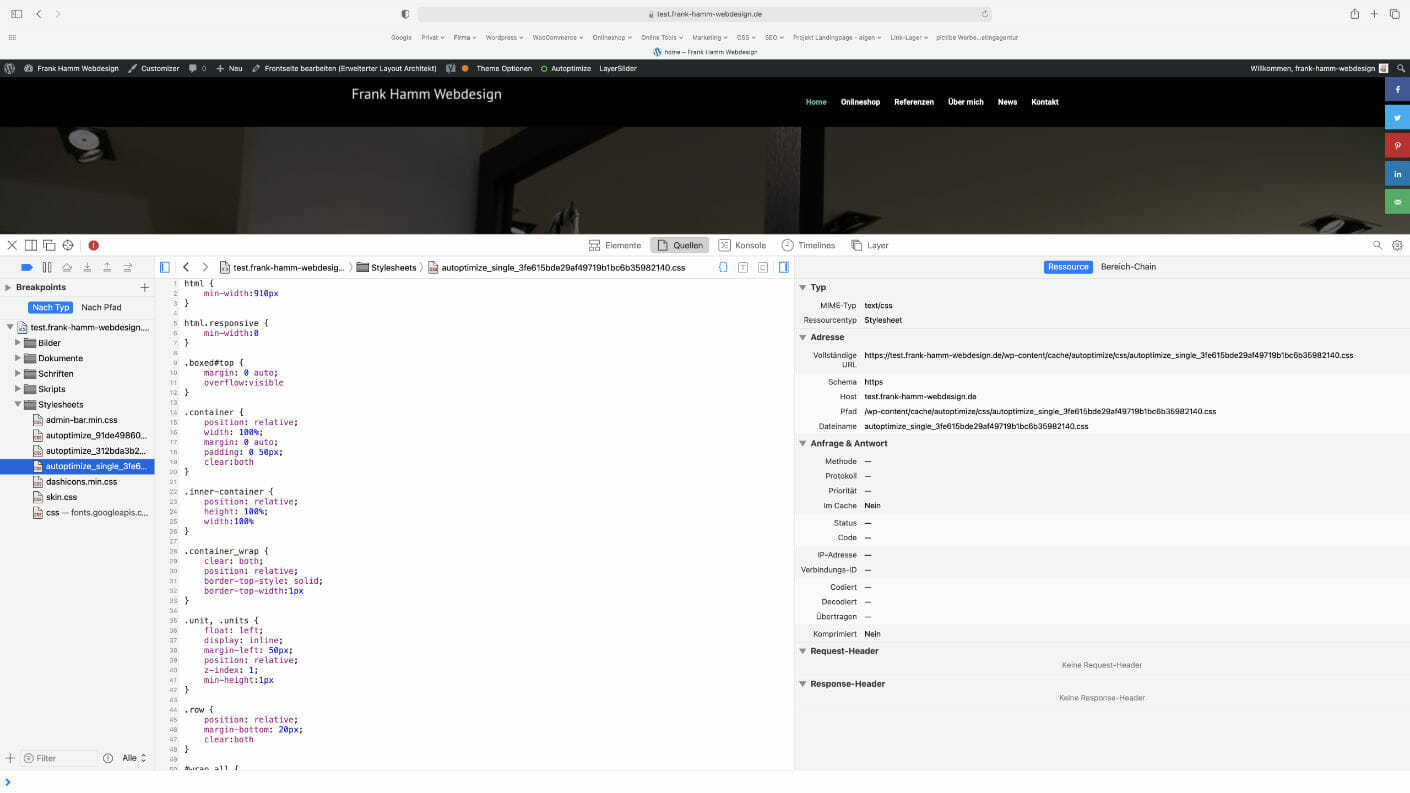Select the Ressource toggle in details pane
Viewport: 1410px width, 793px height.
click(1068, 266)
